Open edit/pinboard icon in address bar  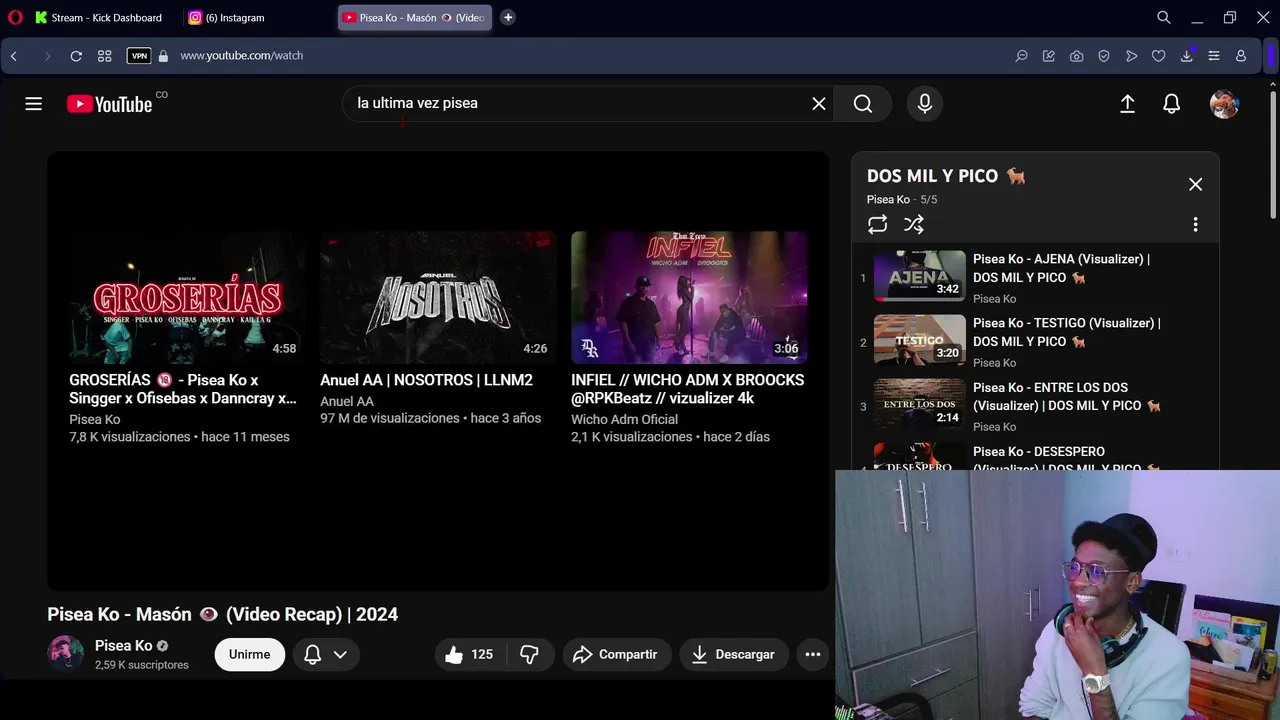1049,56
